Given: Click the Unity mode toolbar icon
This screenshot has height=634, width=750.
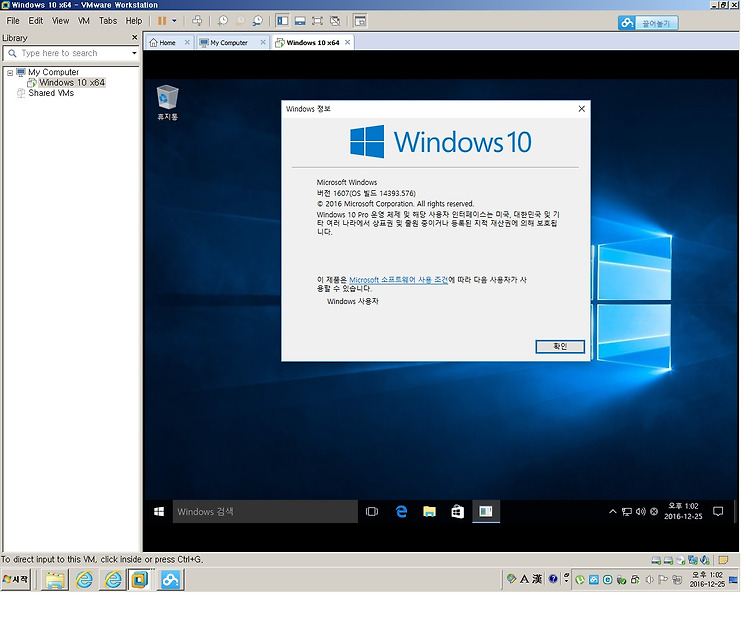Looking at the screenshot, I should [335, 21].
